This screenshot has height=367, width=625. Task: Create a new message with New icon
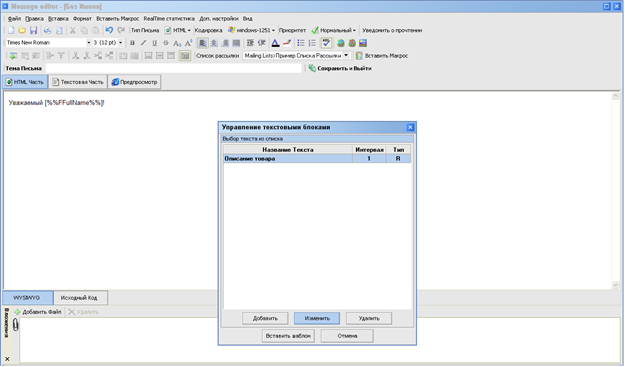click(x=11, y=30)
